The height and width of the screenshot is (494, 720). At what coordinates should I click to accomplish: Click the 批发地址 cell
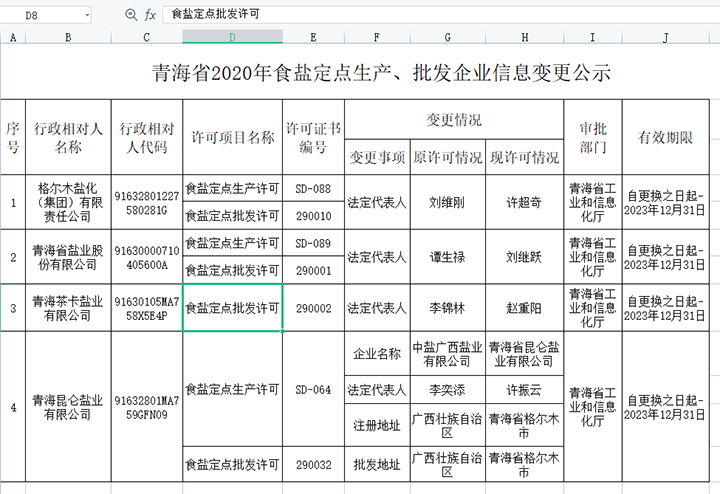click(x=377, y=465)
